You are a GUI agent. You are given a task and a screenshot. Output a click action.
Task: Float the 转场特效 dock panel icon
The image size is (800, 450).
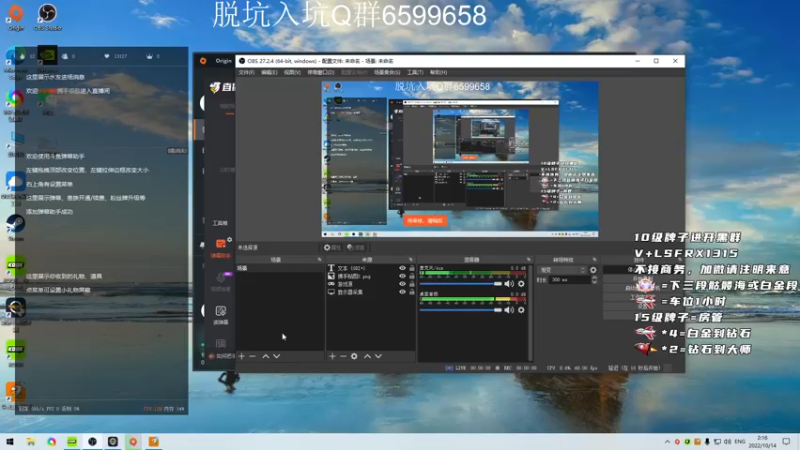coord(594,260)
